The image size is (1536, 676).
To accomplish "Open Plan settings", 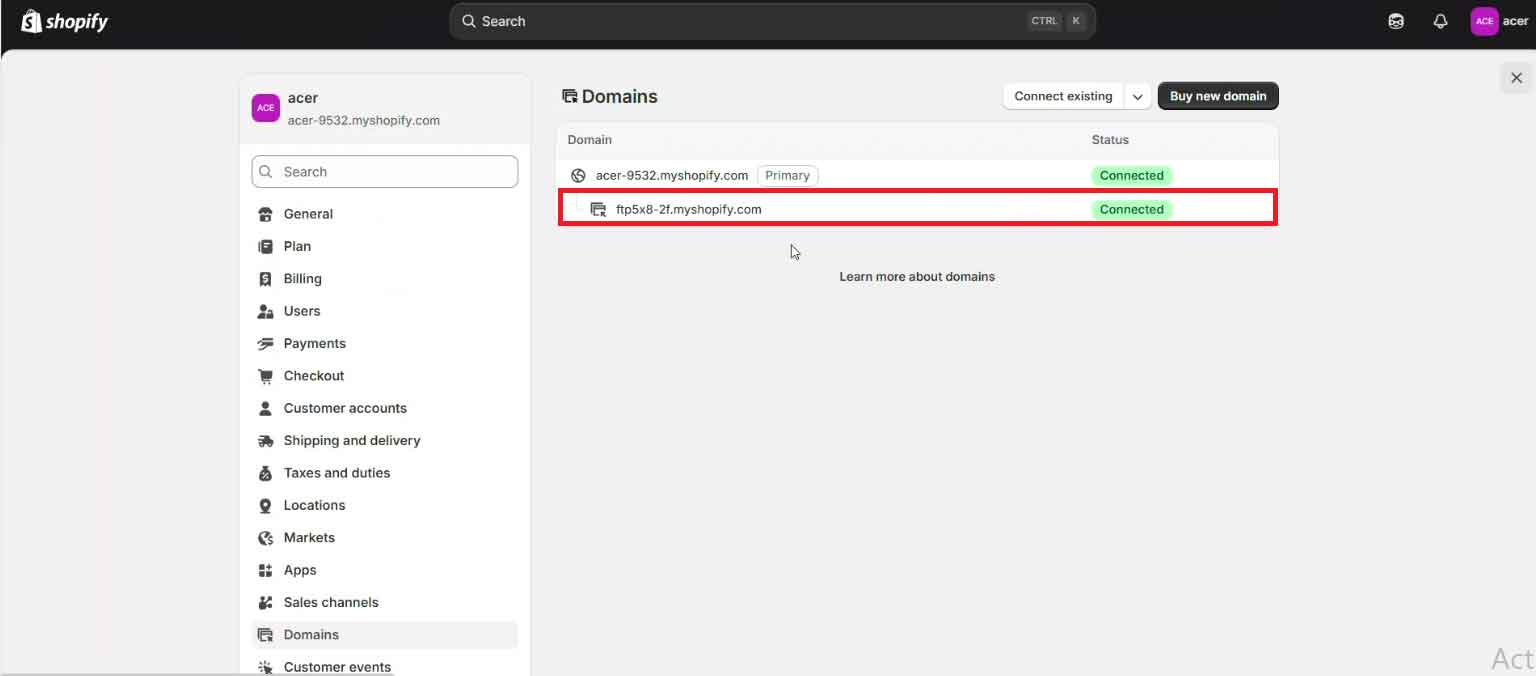I will pyautogui.click(x=385, y=246).
